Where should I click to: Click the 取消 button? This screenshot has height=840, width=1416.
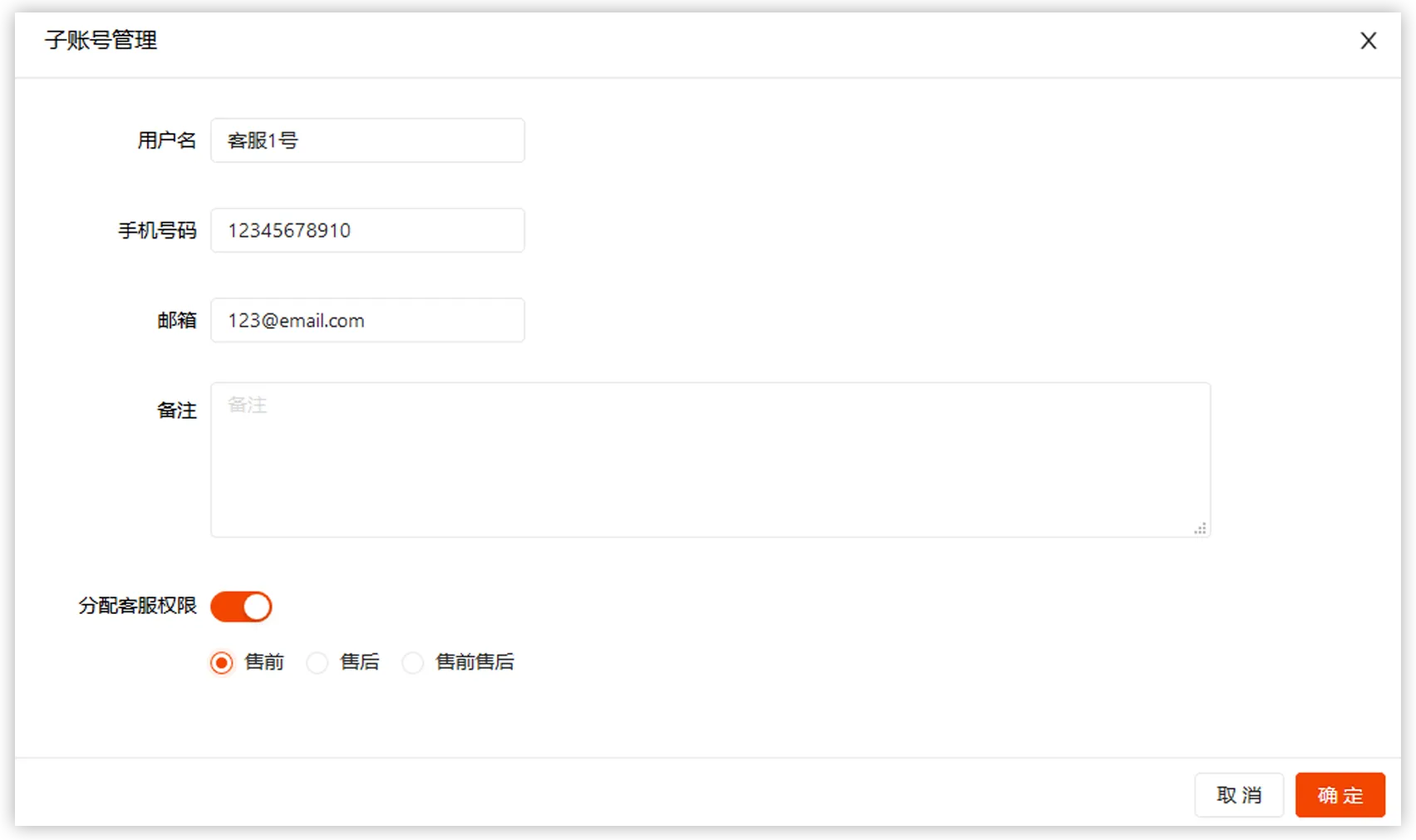click(x=1239, y=795)
